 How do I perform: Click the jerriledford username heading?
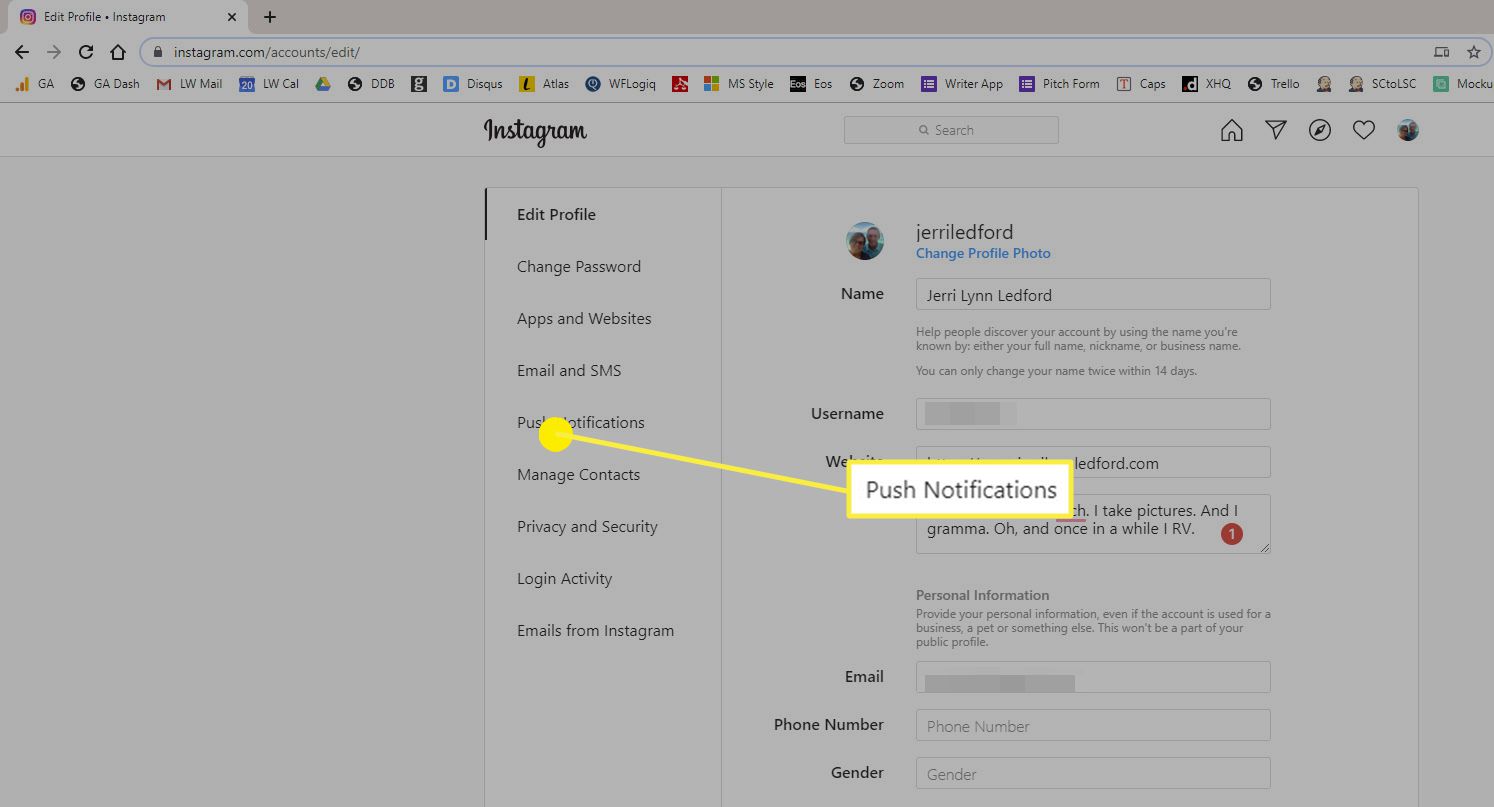[964, 232]
